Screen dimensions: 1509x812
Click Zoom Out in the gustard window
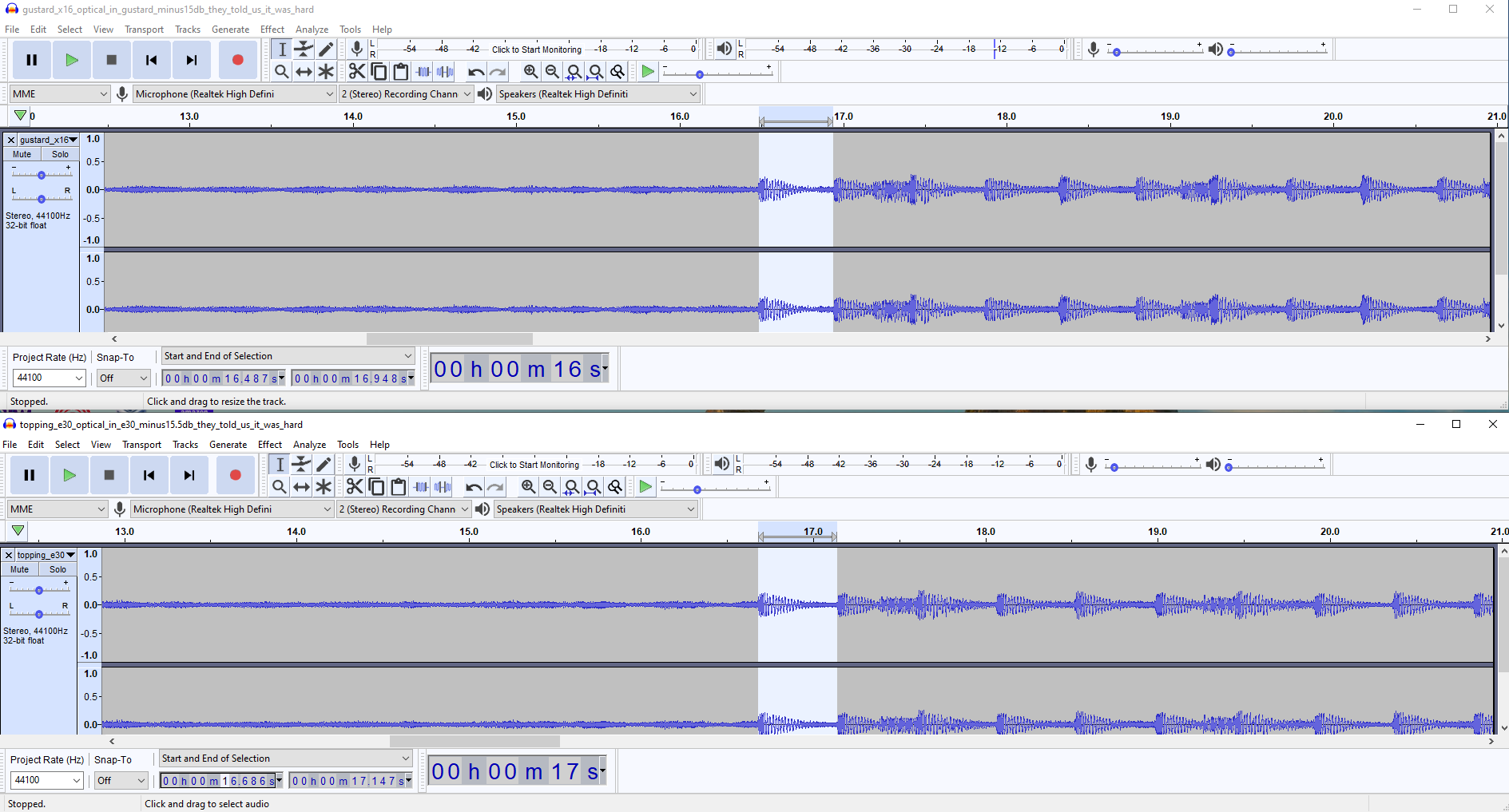[x=552, y=72]
